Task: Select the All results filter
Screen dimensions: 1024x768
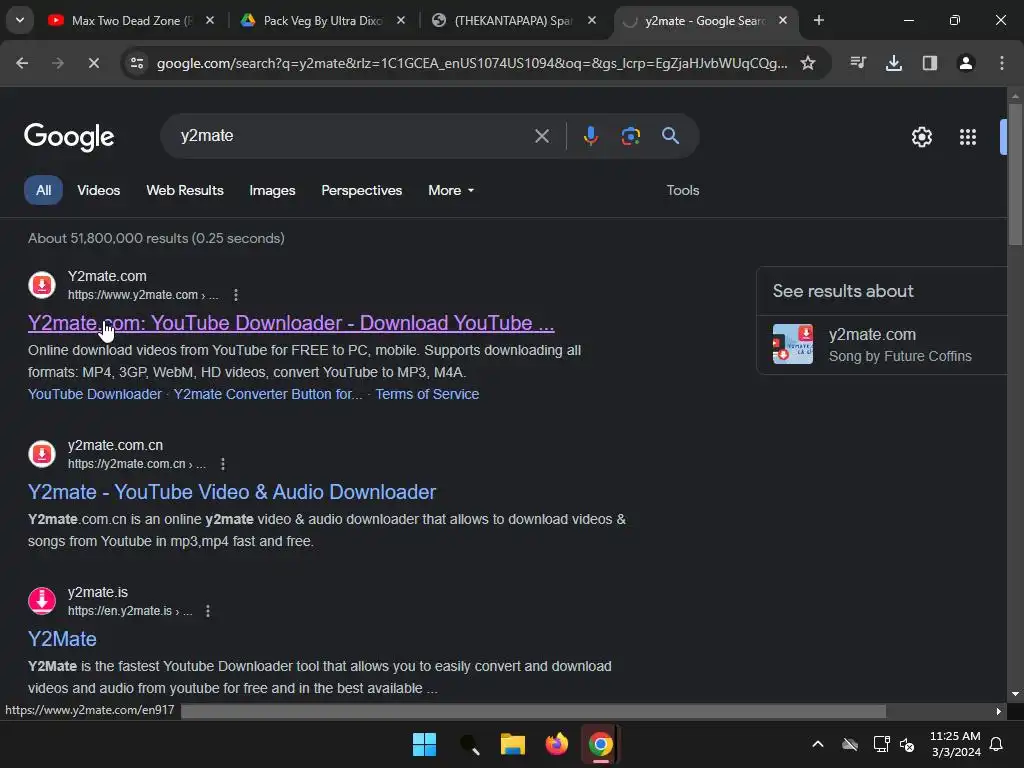Action: [x=44, y=190]
